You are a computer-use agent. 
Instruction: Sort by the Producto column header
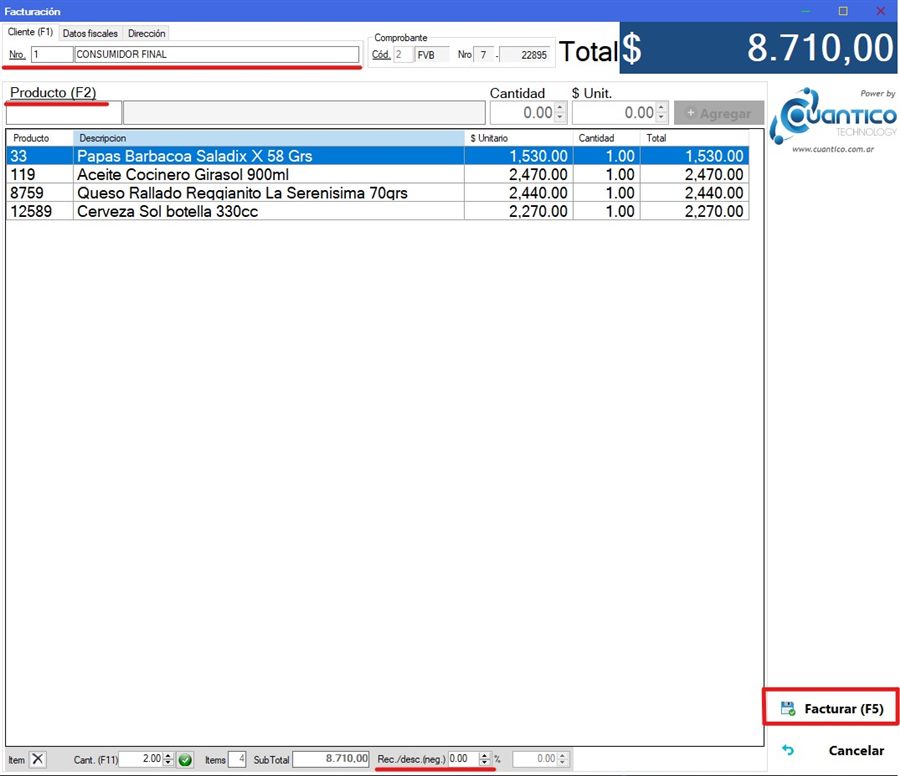40,138
